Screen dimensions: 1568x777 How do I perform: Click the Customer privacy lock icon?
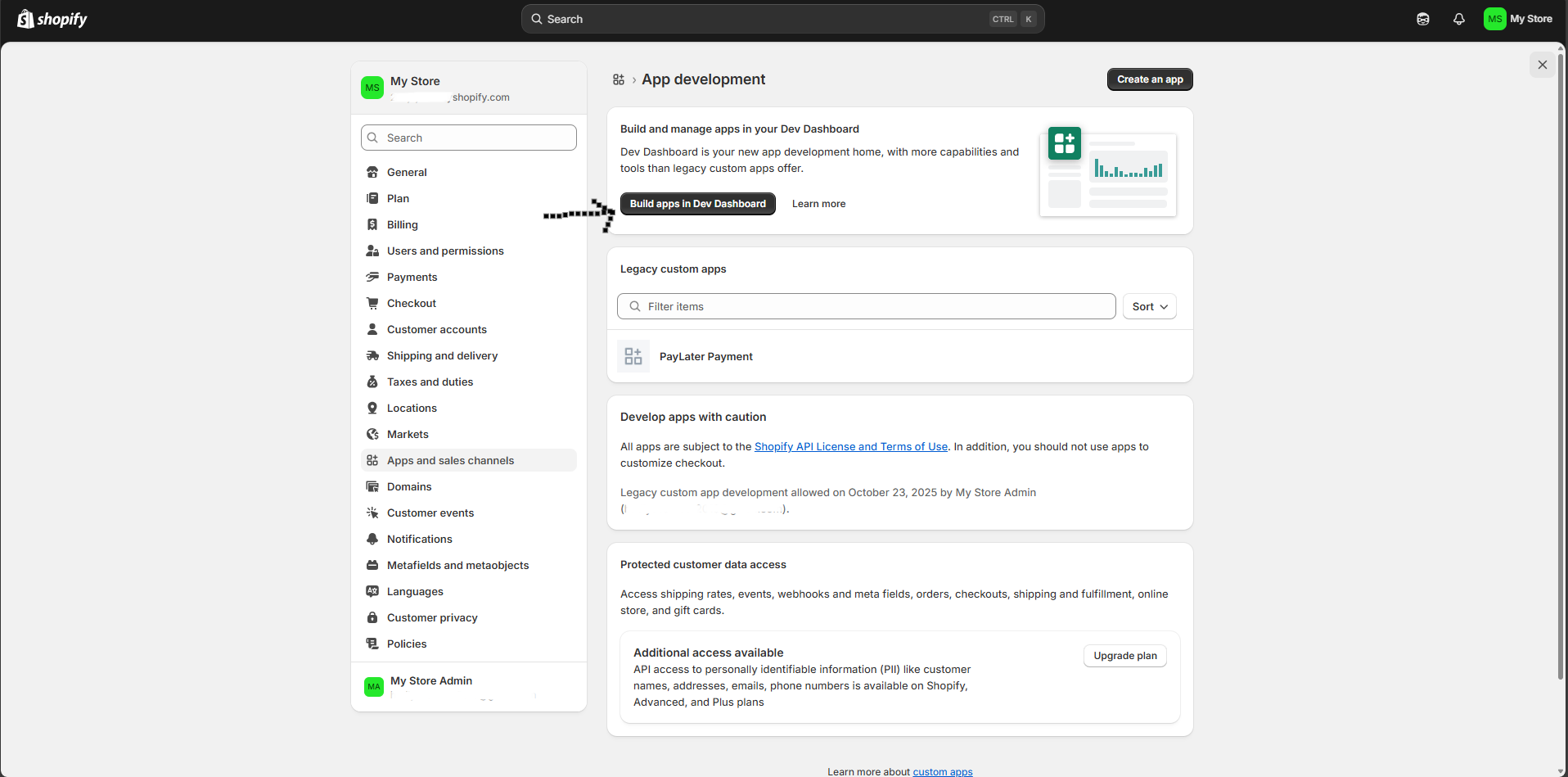click(372, 617)
